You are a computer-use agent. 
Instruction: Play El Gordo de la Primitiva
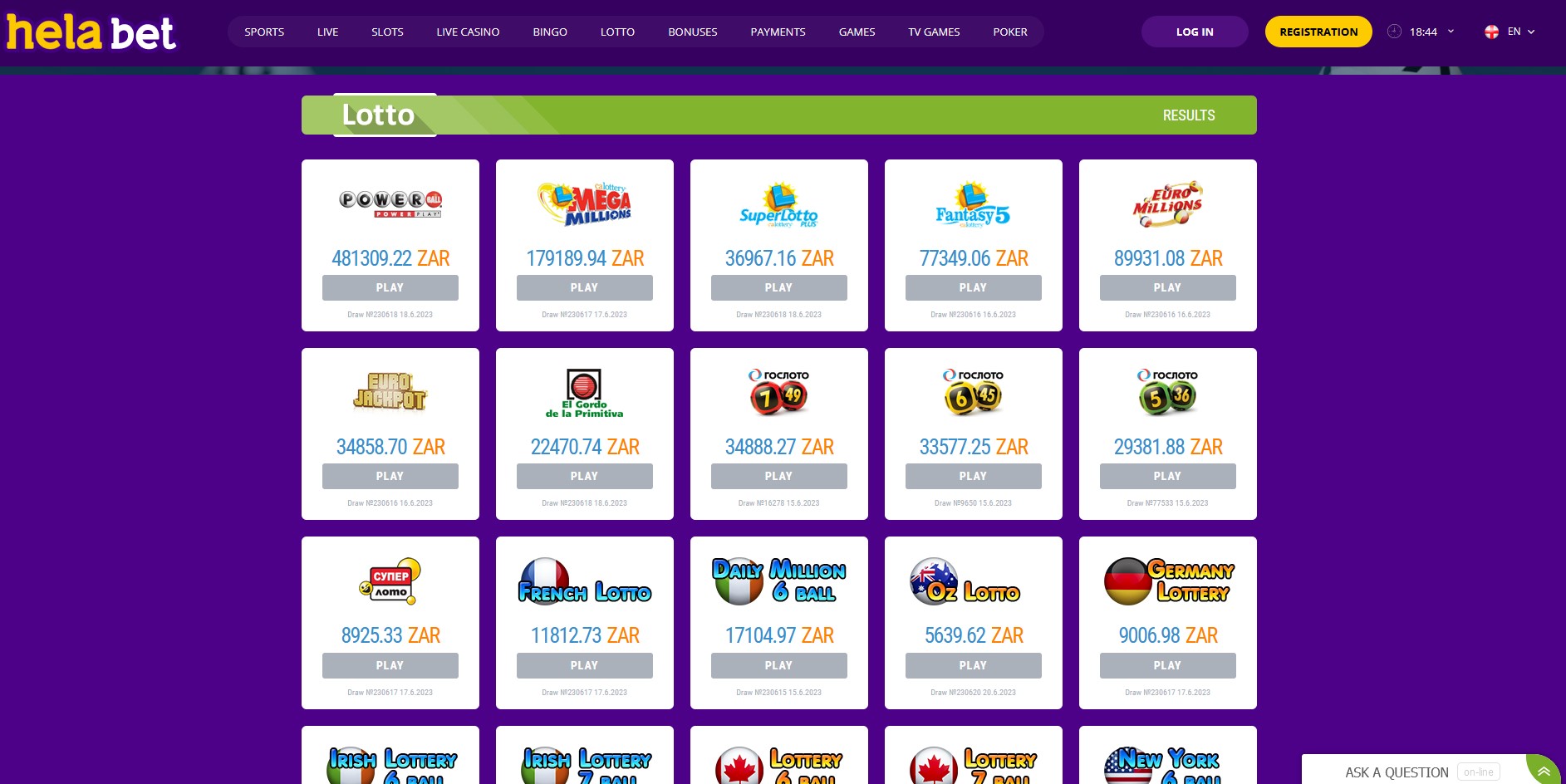coord(585,476)
